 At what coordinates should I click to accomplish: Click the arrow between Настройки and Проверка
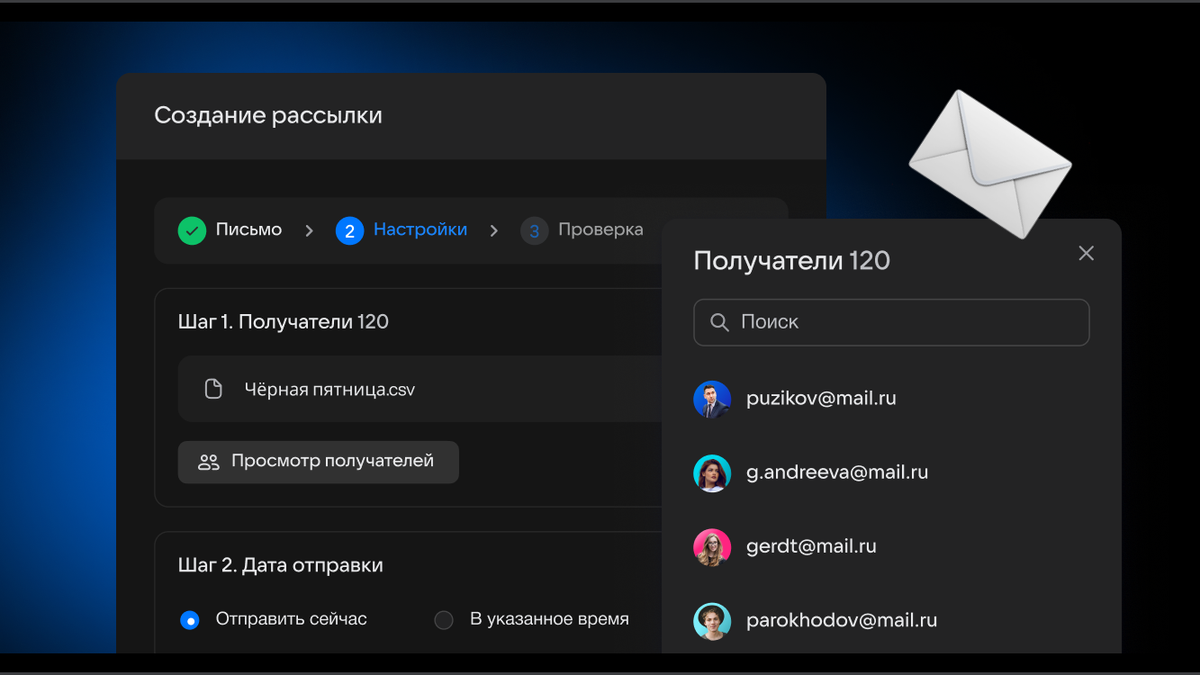click(494, 230)
